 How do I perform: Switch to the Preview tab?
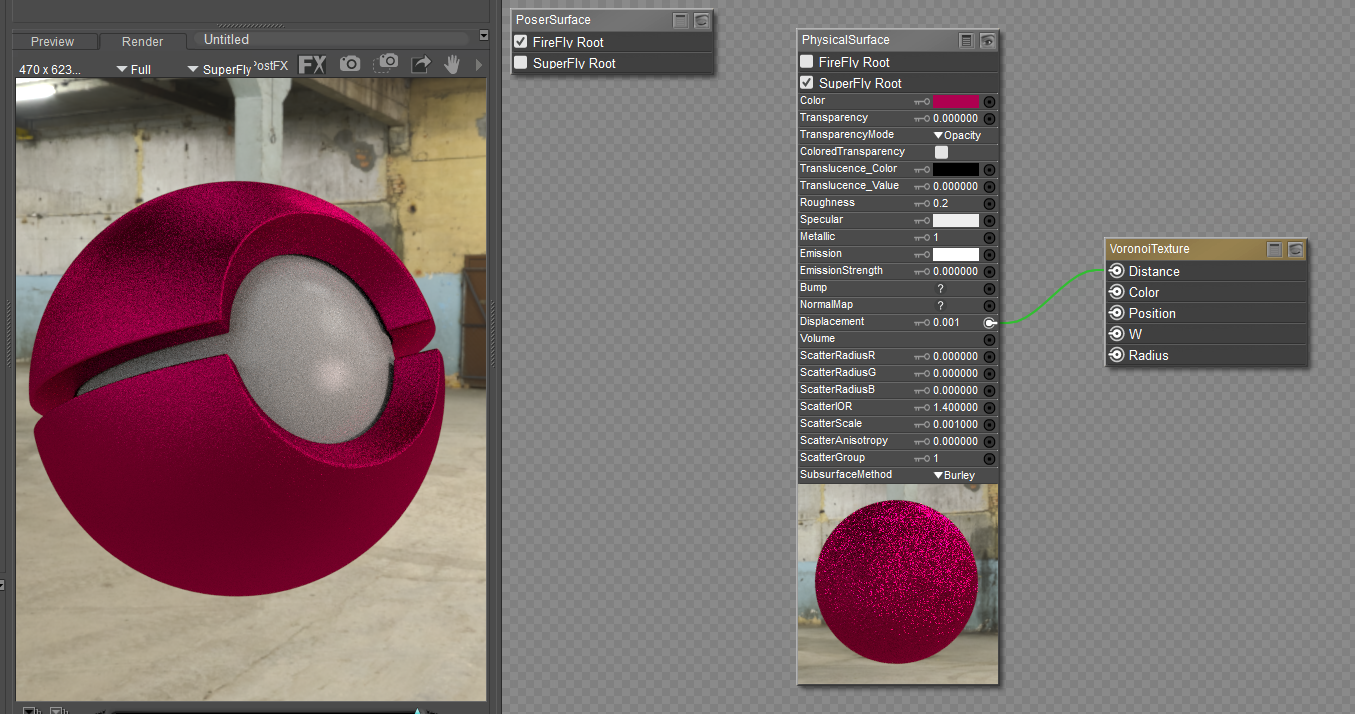52,42
